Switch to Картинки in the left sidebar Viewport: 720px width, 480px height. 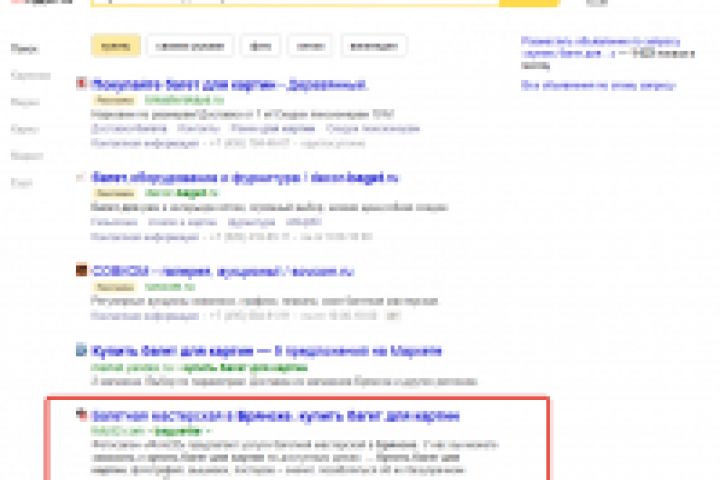click(30, 75)
